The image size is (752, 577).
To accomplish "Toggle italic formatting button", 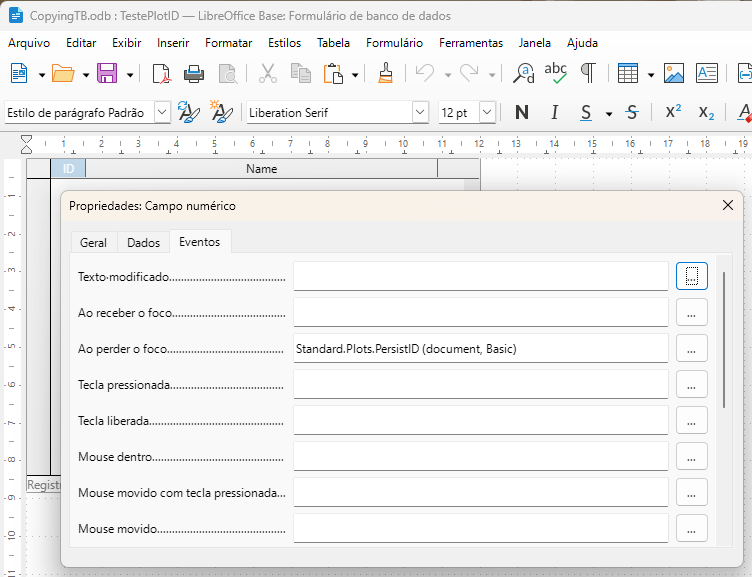I will pyautogui.click(x=554, y=112).
